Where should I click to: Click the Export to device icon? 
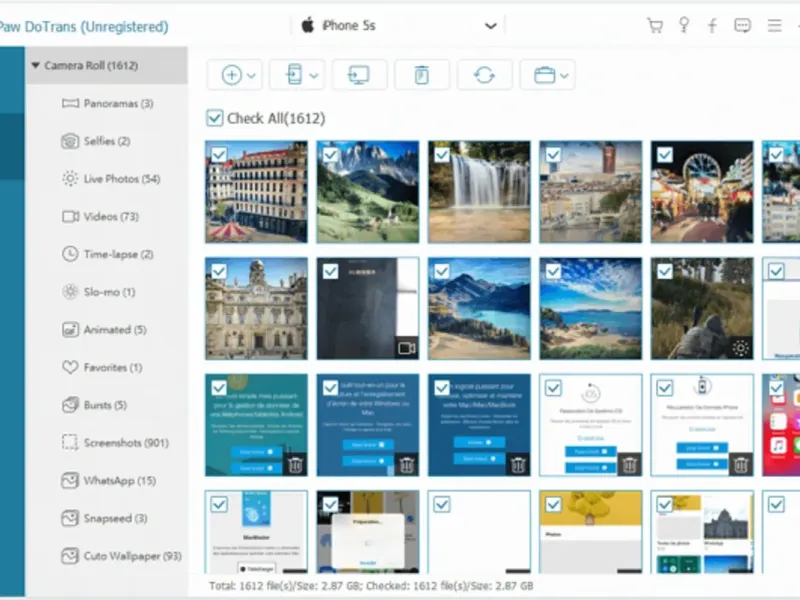(294, 74)
